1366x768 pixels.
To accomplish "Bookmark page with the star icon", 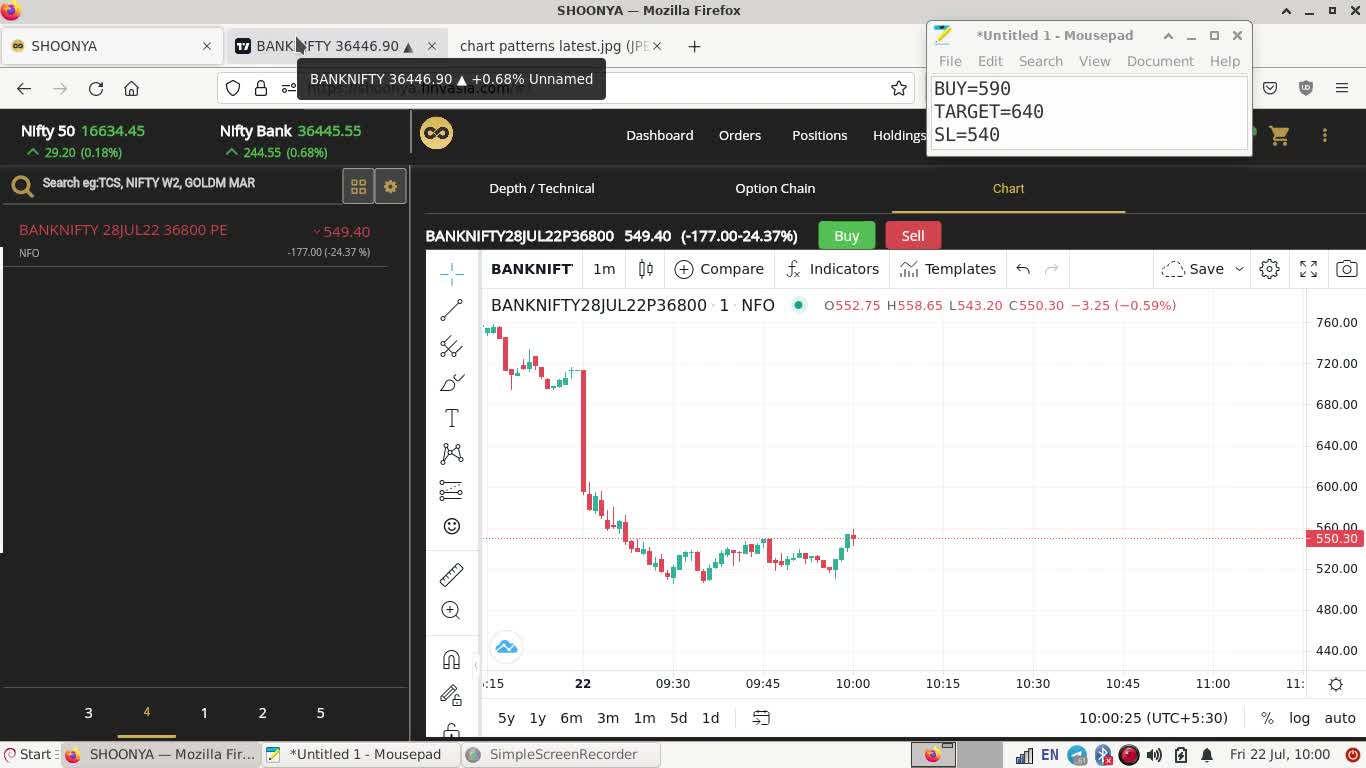I will pos(899,88).
